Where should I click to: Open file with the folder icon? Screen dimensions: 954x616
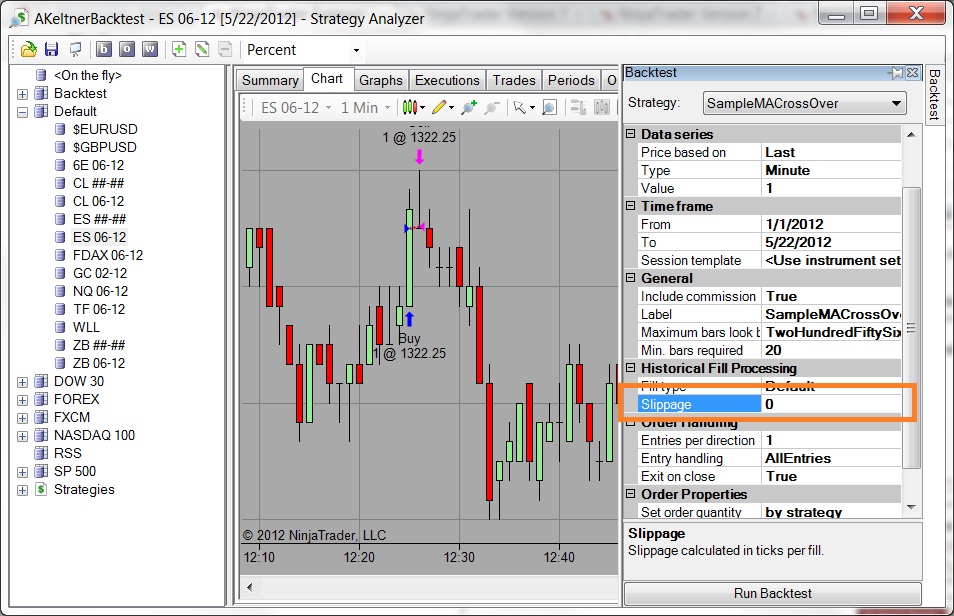[x=28, y=50]
